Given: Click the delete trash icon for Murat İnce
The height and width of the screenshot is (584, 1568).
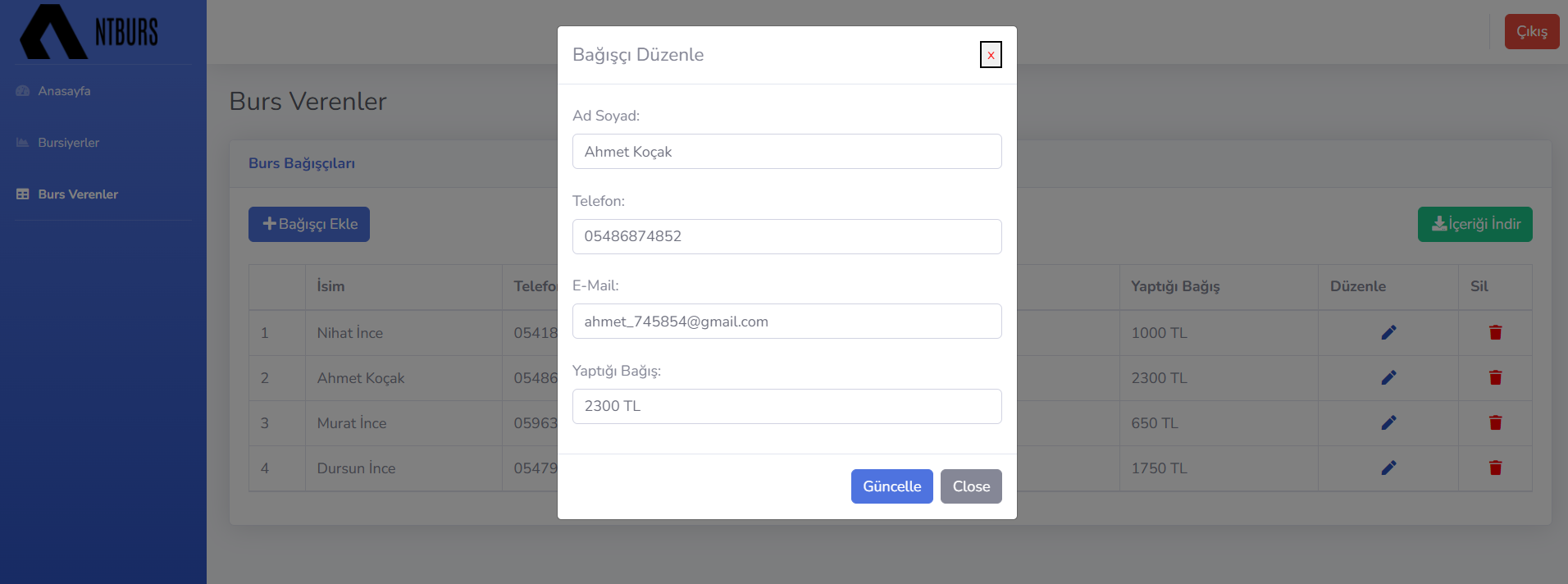Looking at the screenshot, I should tap(1494, 422).
